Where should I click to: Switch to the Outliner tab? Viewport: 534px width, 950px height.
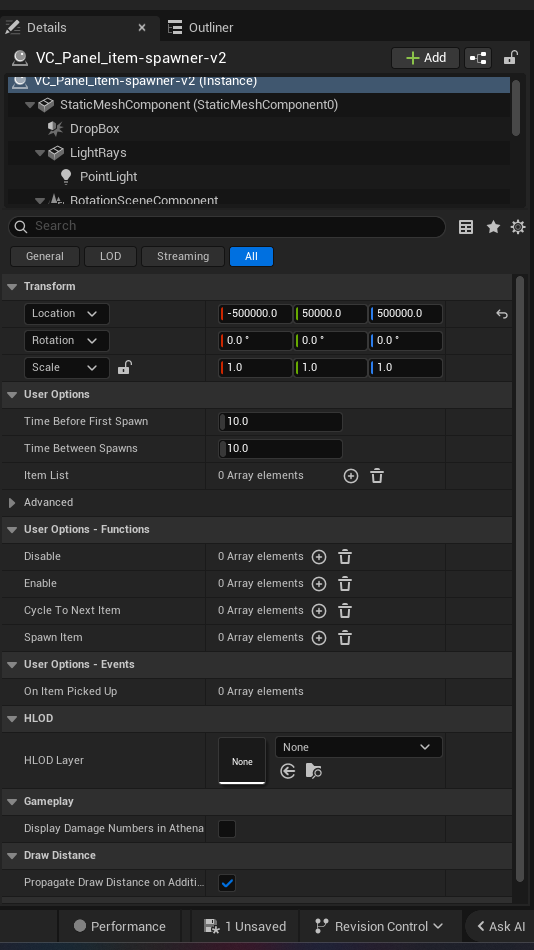(201, 28)
